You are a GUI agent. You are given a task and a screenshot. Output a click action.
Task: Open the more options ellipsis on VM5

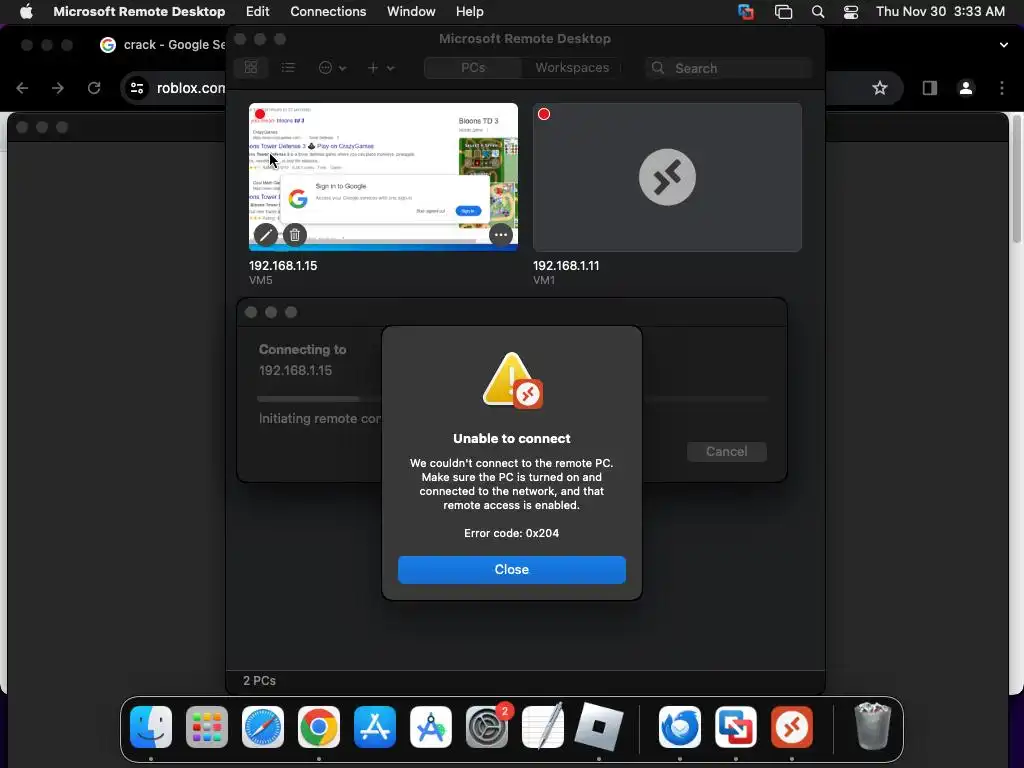click(501, 234)
